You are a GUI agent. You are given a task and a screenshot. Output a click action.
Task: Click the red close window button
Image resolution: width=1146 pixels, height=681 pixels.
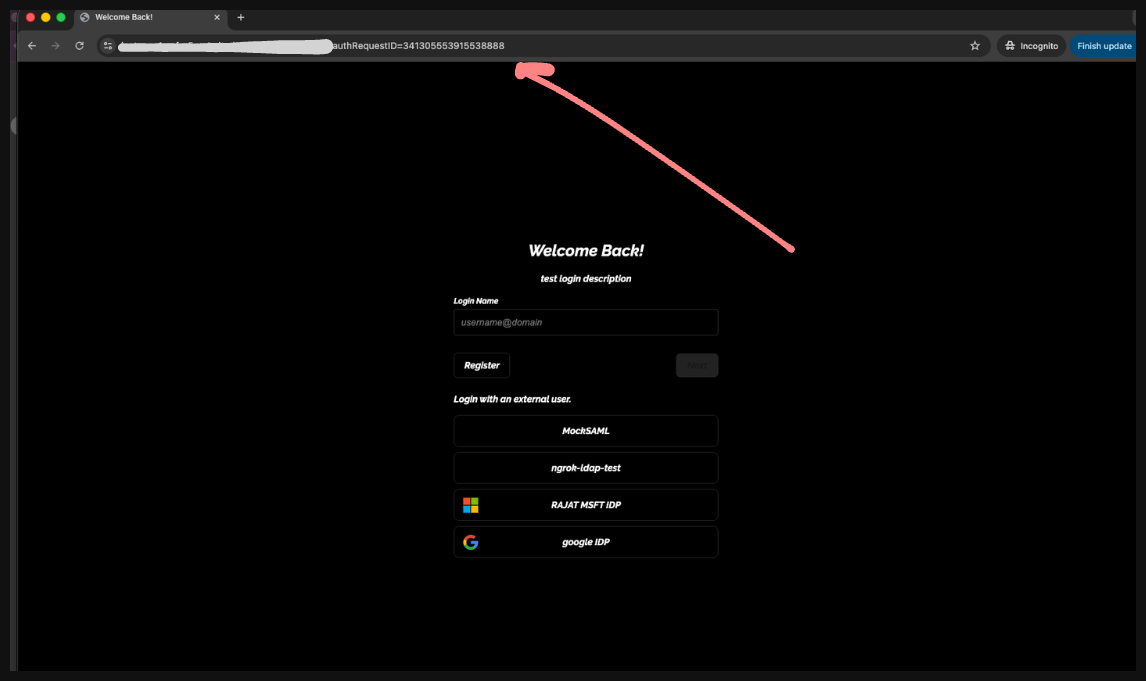31,17
